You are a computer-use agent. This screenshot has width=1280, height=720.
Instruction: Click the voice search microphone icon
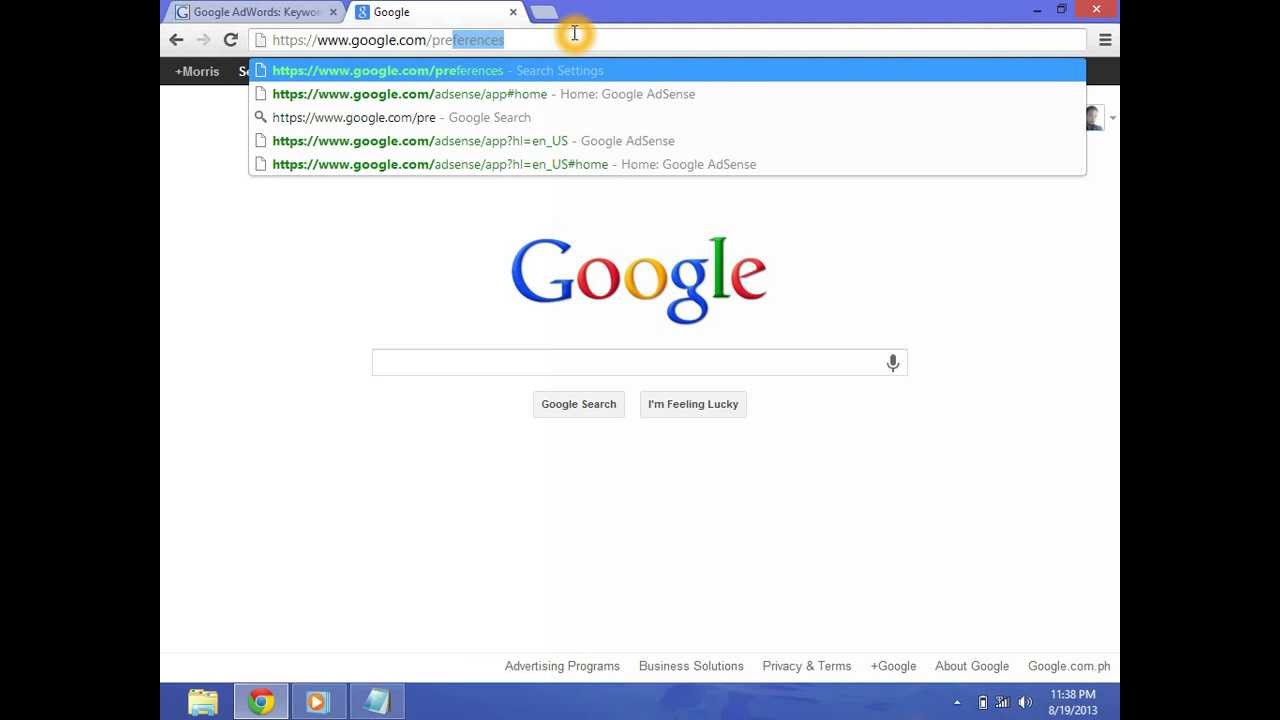tap(893, 363)
